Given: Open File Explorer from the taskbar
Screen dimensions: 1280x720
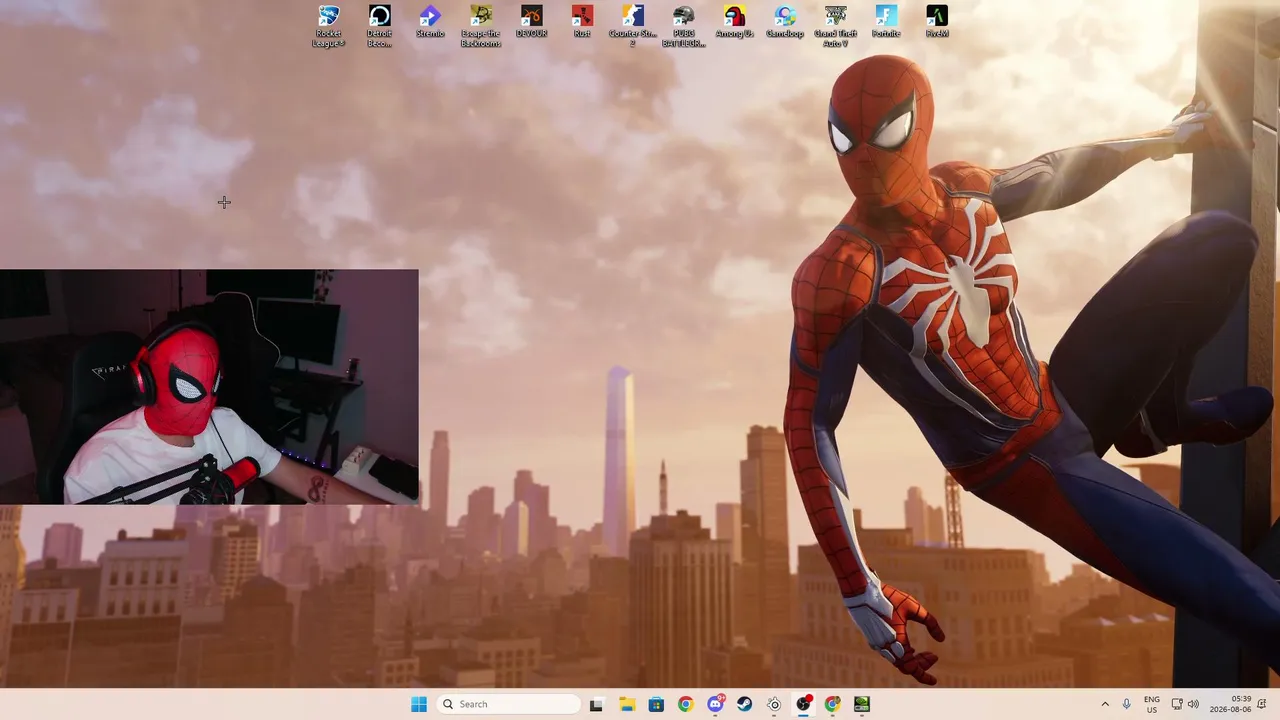Looking at the screenshot, I should point(627,704).
